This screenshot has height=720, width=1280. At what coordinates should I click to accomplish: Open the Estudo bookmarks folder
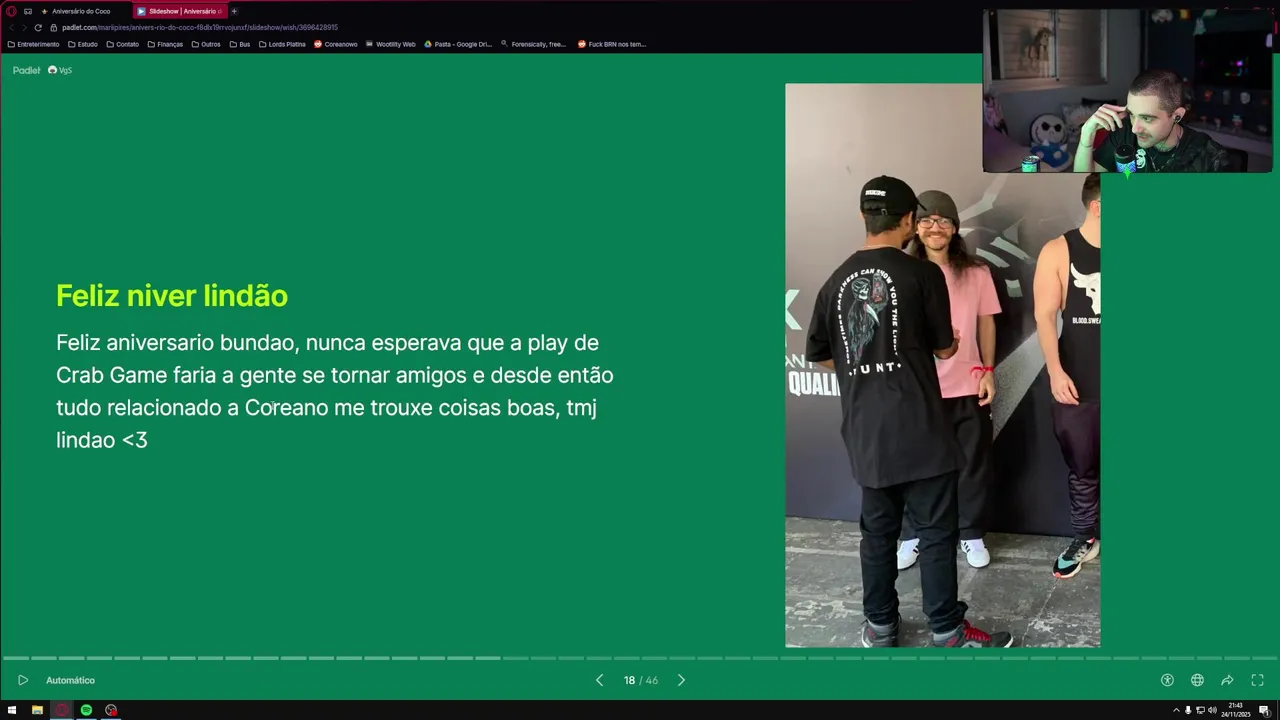point(83,44)
